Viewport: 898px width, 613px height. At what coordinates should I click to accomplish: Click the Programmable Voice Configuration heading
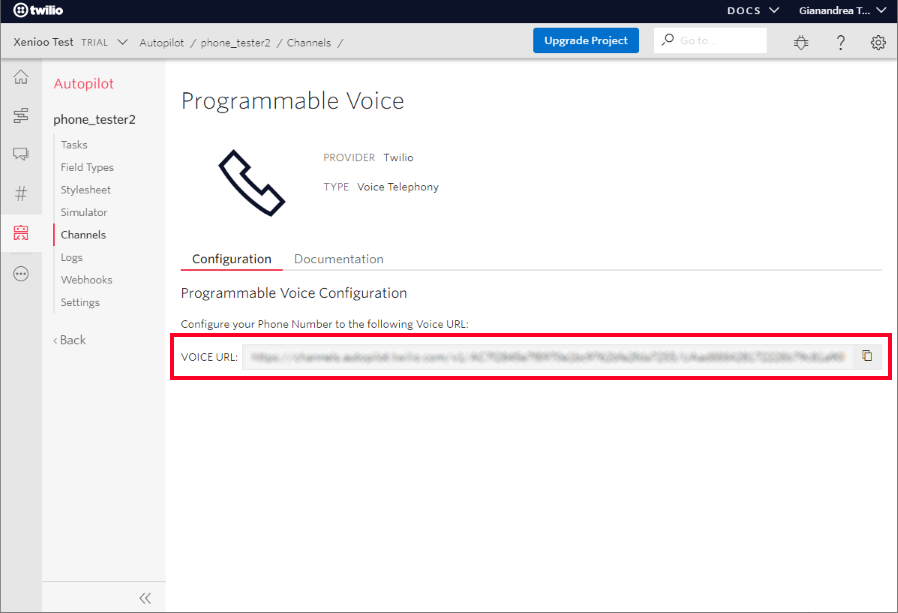coord(294,293)
